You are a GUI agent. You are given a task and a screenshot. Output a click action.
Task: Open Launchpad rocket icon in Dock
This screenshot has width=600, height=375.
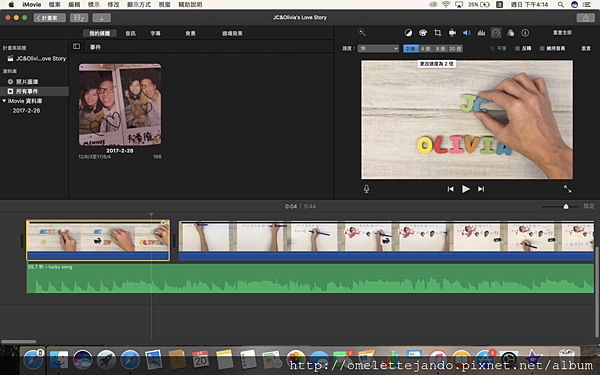(106, 360)
